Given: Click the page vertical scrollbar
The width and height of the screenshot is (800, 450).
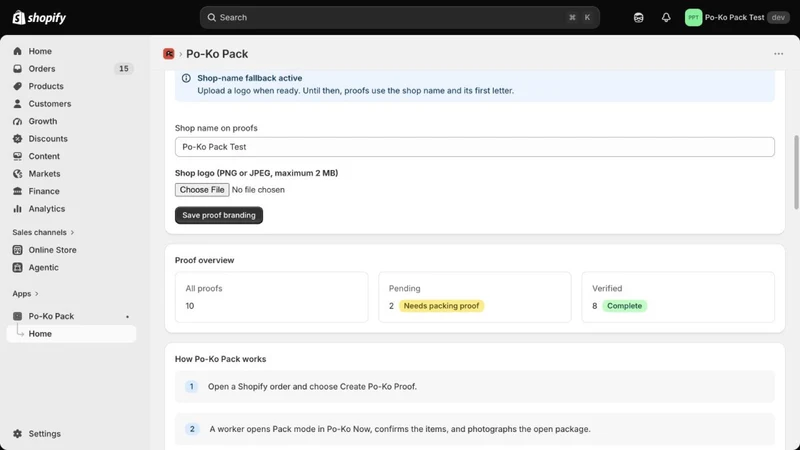Looking at the screenshot, I should (795, 172).
